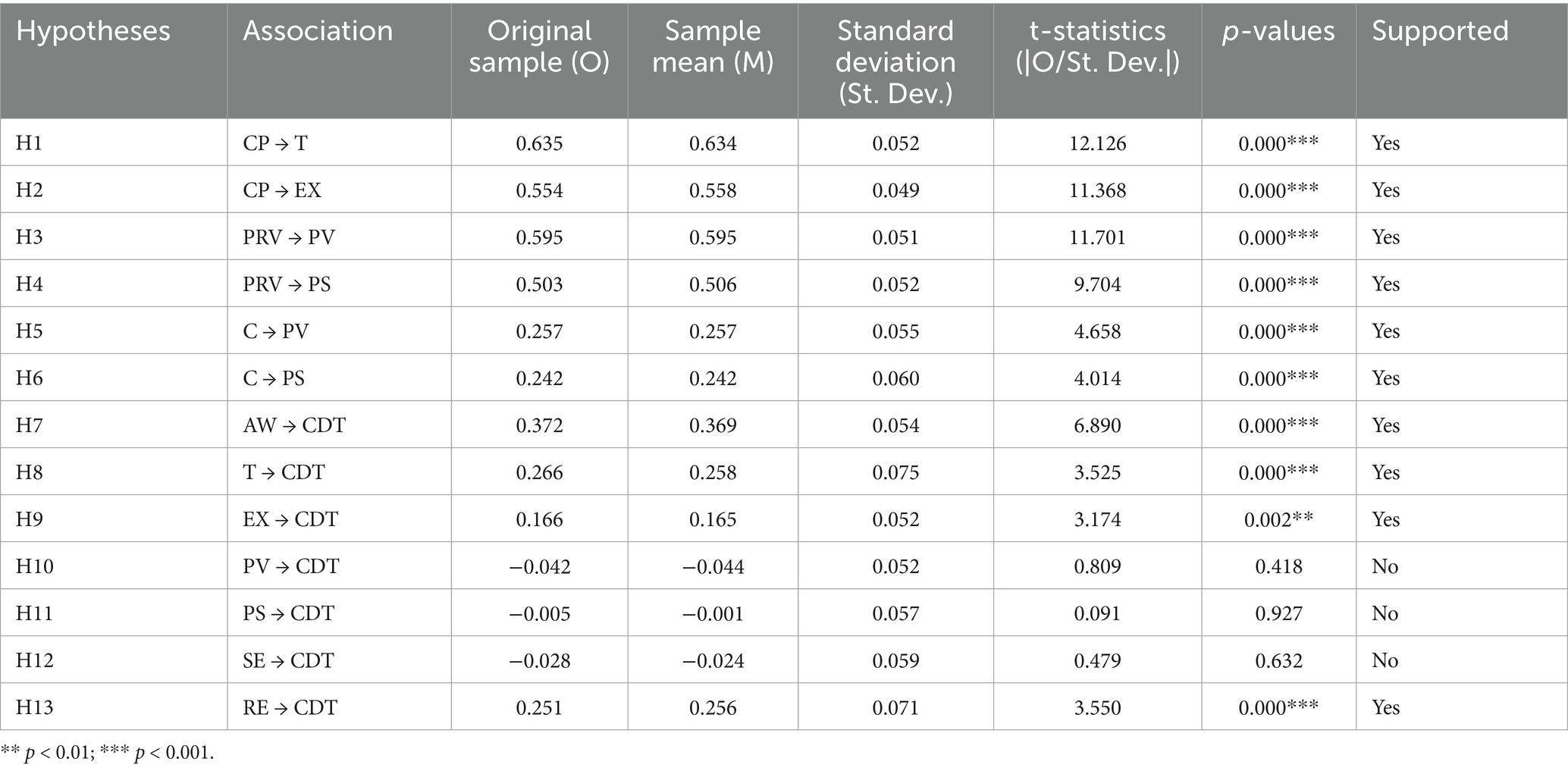1568x771 pixels.
Task: Click the significance footnote below the table
Action: click(x=108, y=754)
